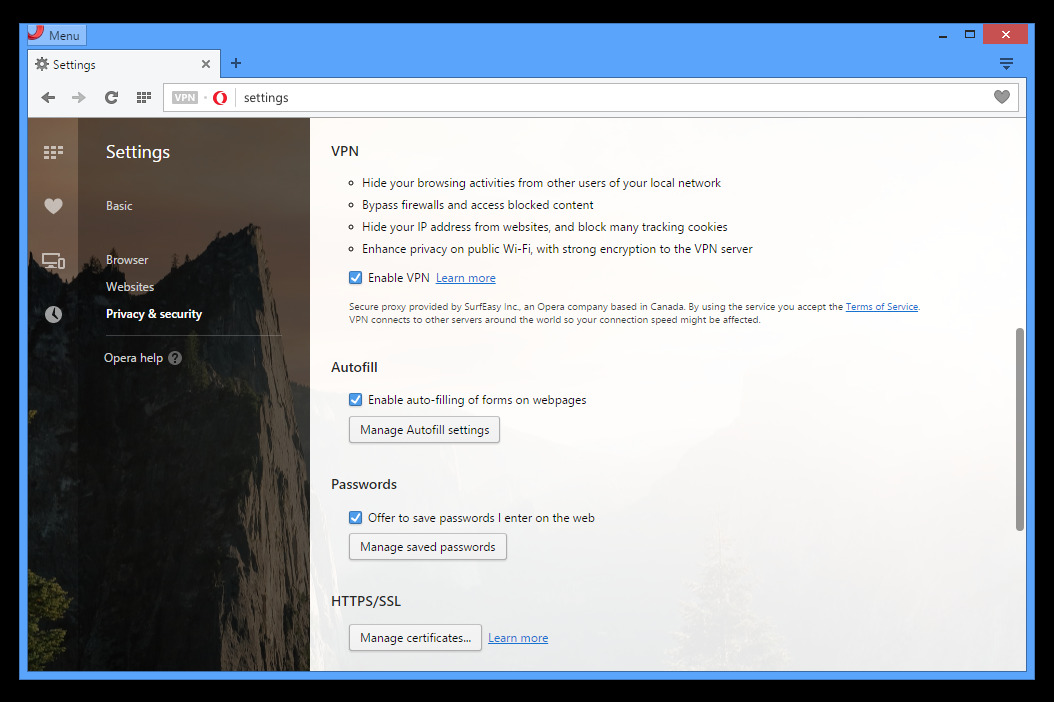Screen dimensions: 1054x702
Task: View synced devices with the sidebar tabs icon
Action: point(53,260)
